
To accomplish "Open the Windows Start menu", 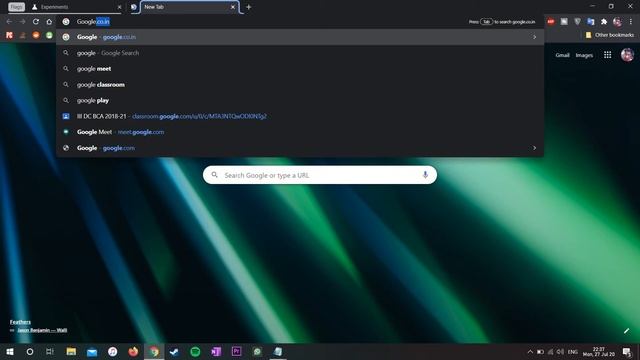I will 10,351.
